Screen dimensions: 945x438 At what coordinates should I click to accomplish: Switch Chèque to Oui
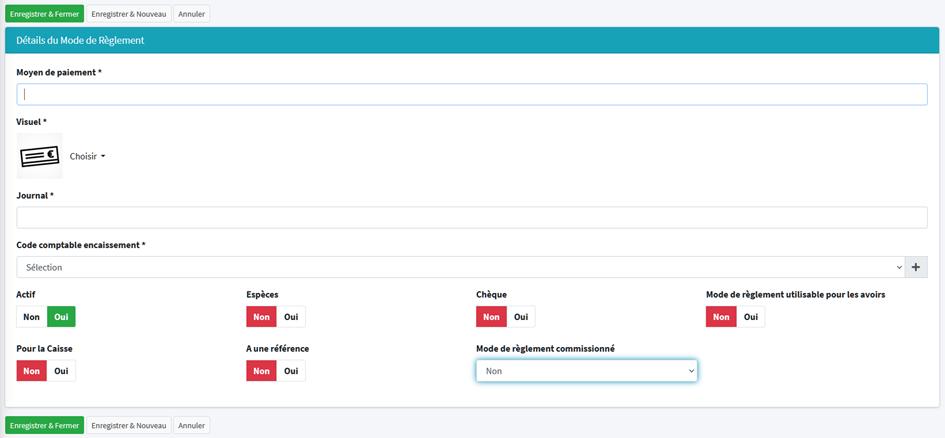pos(520,317)
